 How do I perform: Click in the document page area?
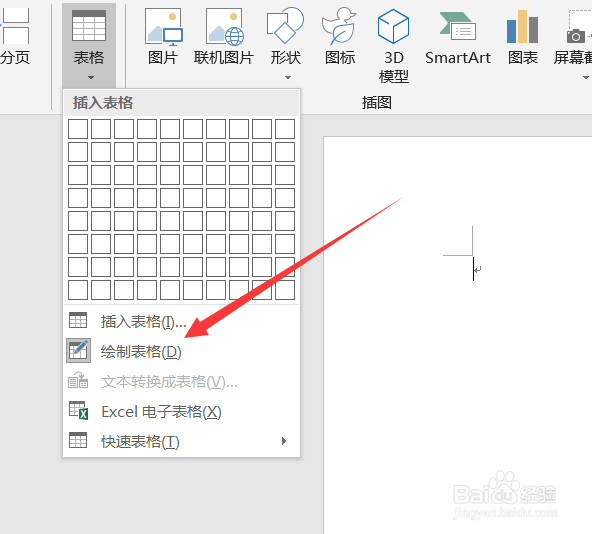458,335
